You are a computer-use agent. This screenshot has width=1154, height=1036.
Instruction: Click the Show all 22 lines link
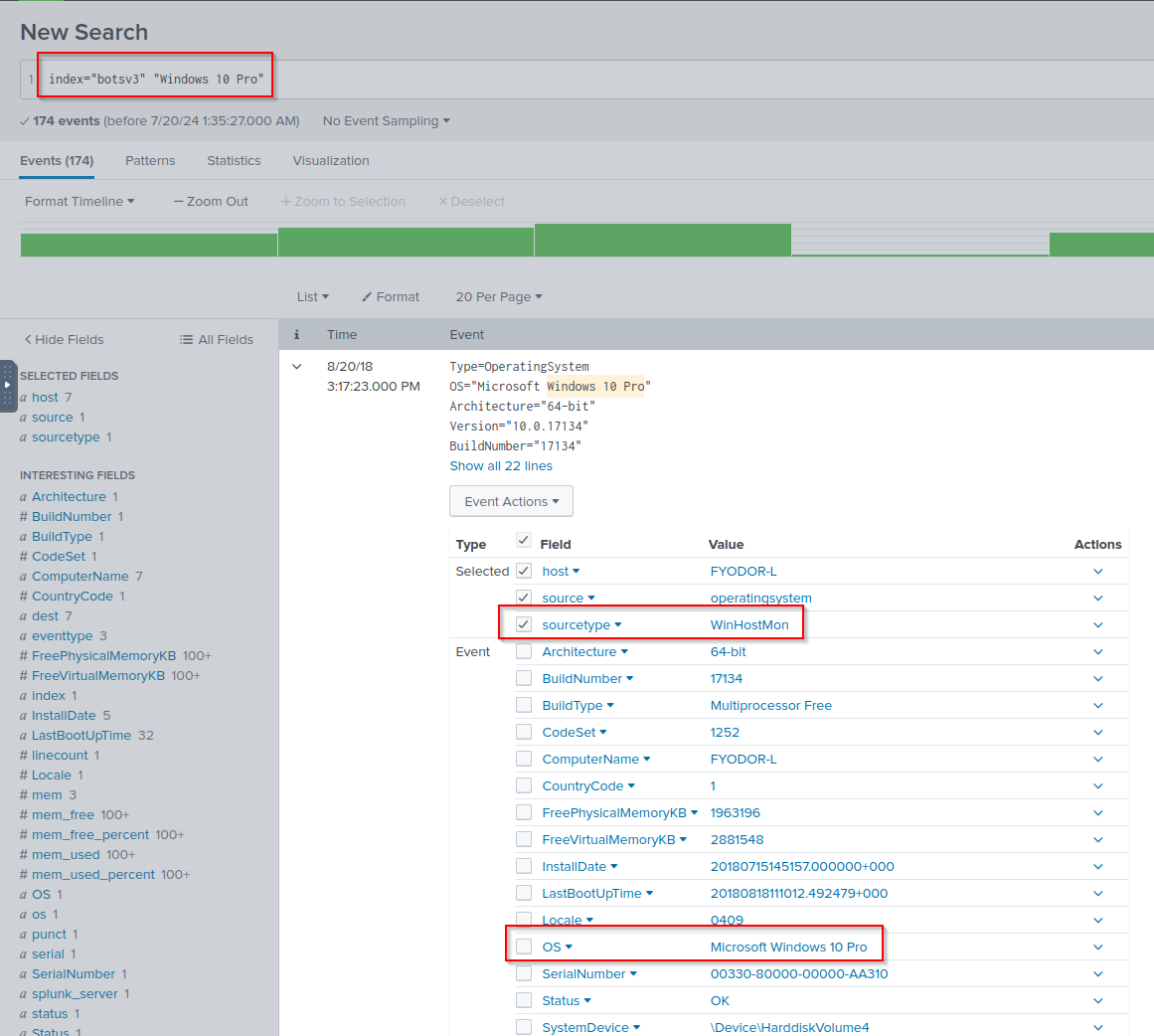[501, 466]
